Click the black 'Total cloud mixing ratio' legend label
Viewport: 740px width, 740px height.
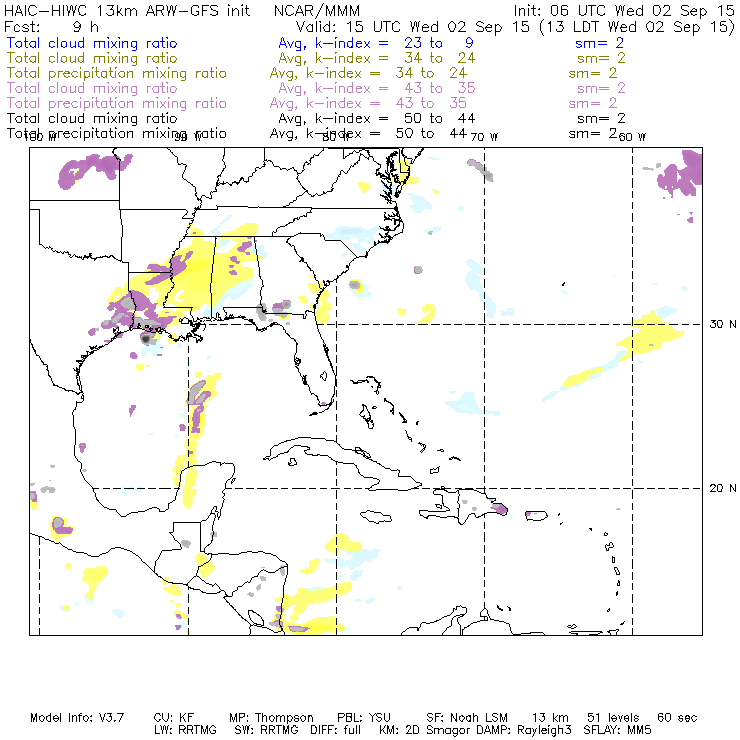click(92, 118)
